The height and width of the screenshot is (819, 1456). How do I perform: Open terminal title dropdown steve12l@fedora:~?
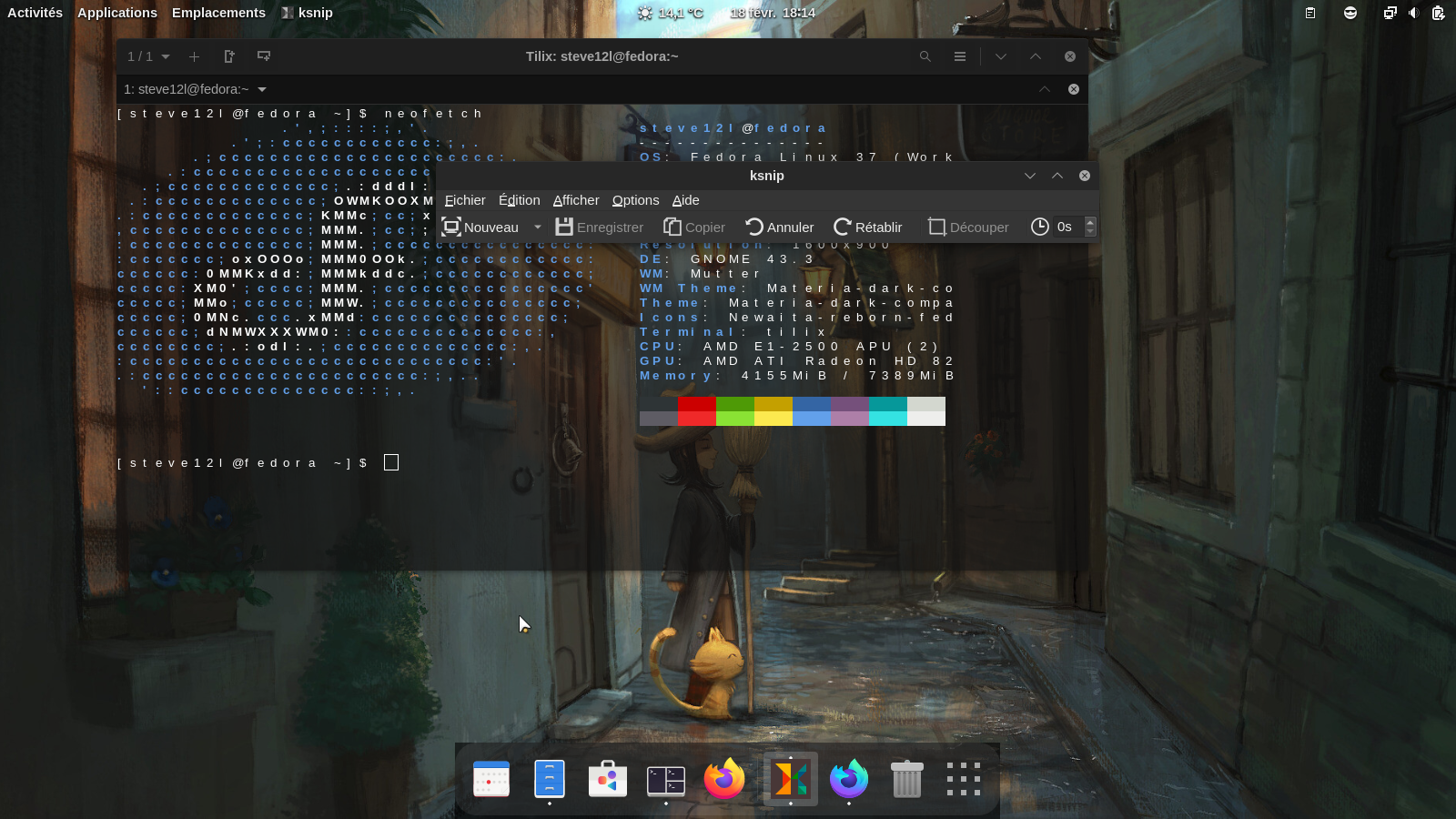pyautogui.click(x=195, y=89)
